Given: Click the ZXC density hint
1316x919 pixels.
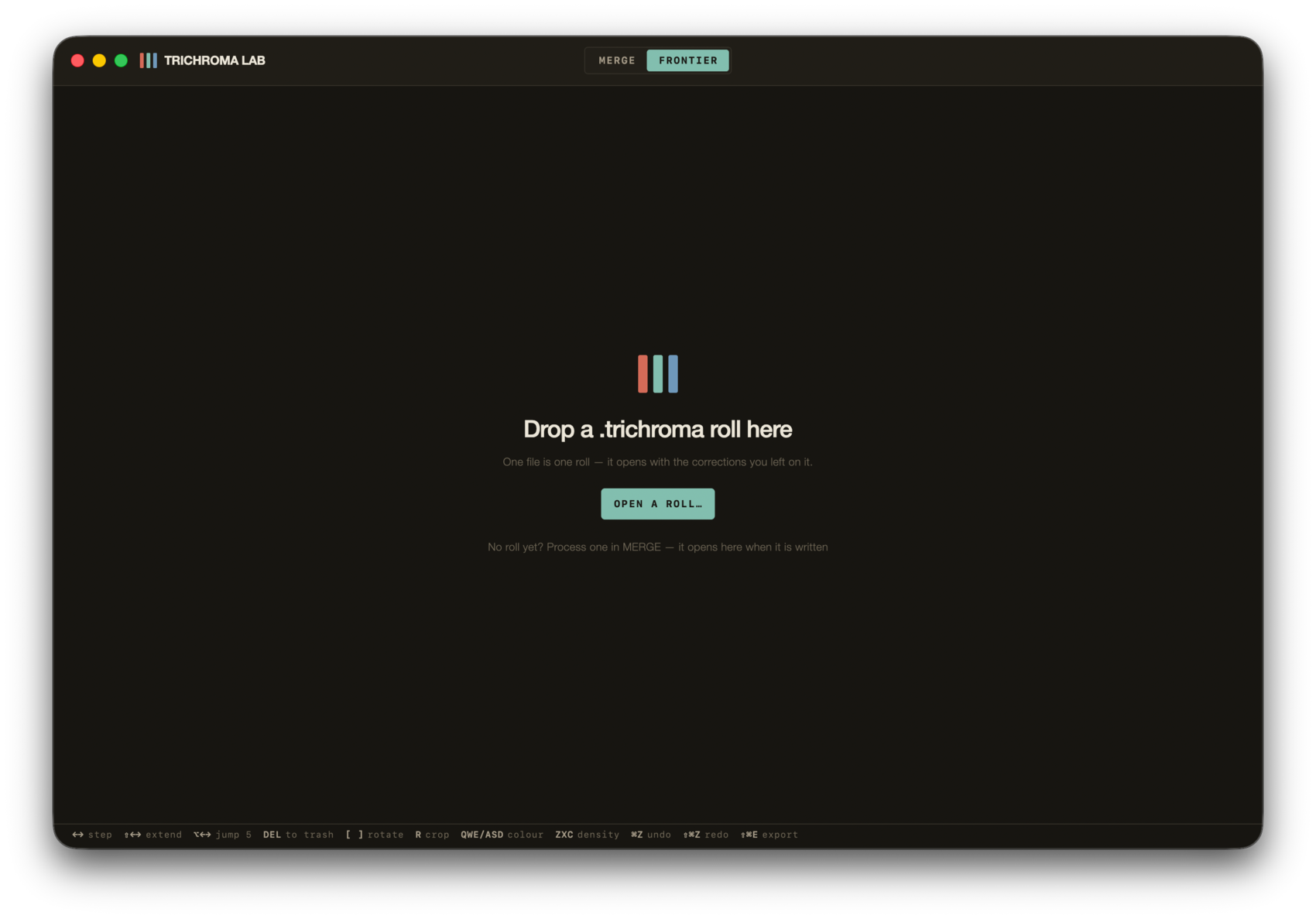Looking at the screenshot, I should (x=587, y=835).
